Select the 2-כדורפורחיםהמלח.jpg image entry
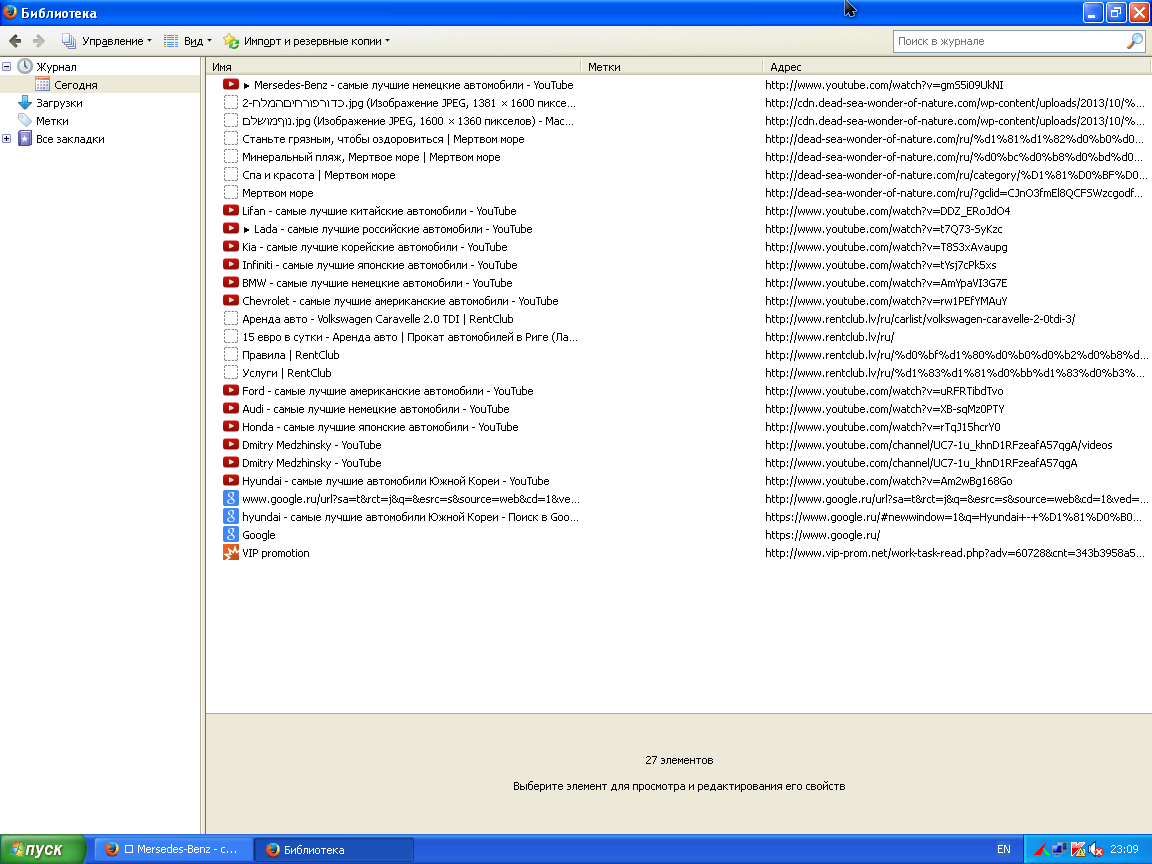Viewport: 1152px width, 864px height. tap(408, 103)
